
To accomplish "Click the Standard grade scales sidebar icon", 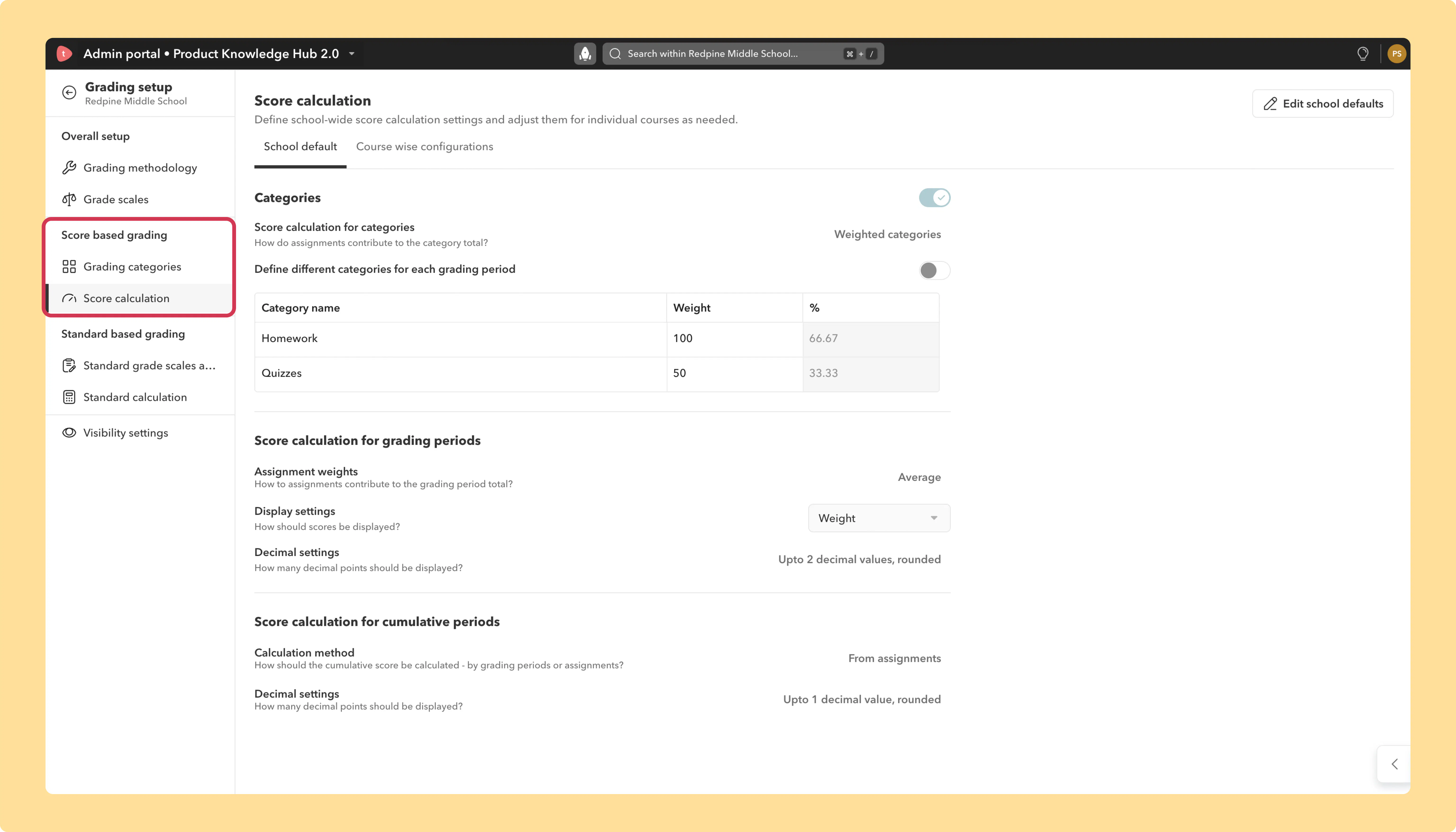I will tap(69, 366).
